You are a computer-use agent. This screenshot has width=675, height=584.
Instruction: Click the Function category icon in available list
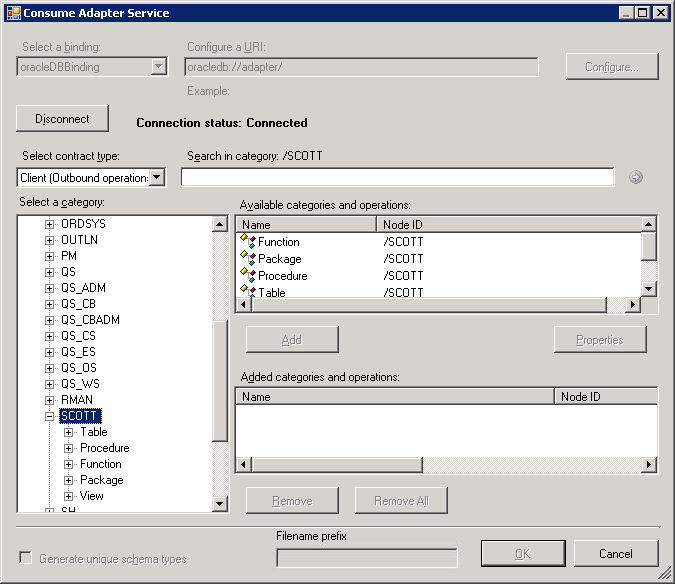(248, 241)
